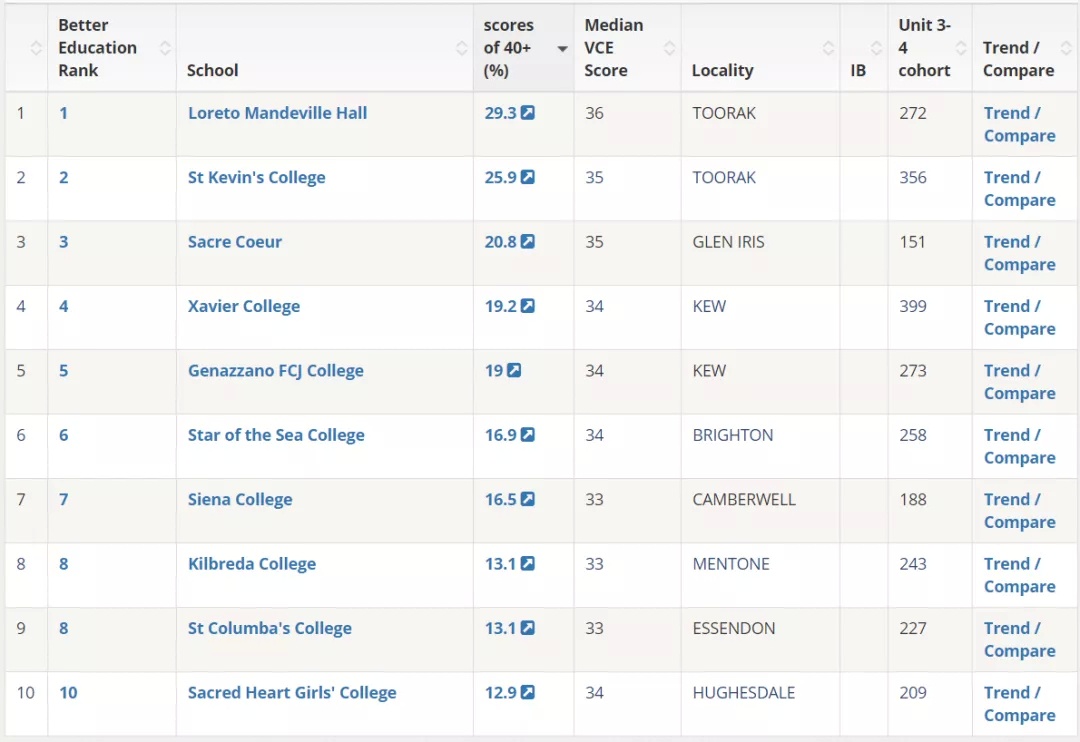
Task: Open external link icon in Kilbreda College row
Action: 528,564
